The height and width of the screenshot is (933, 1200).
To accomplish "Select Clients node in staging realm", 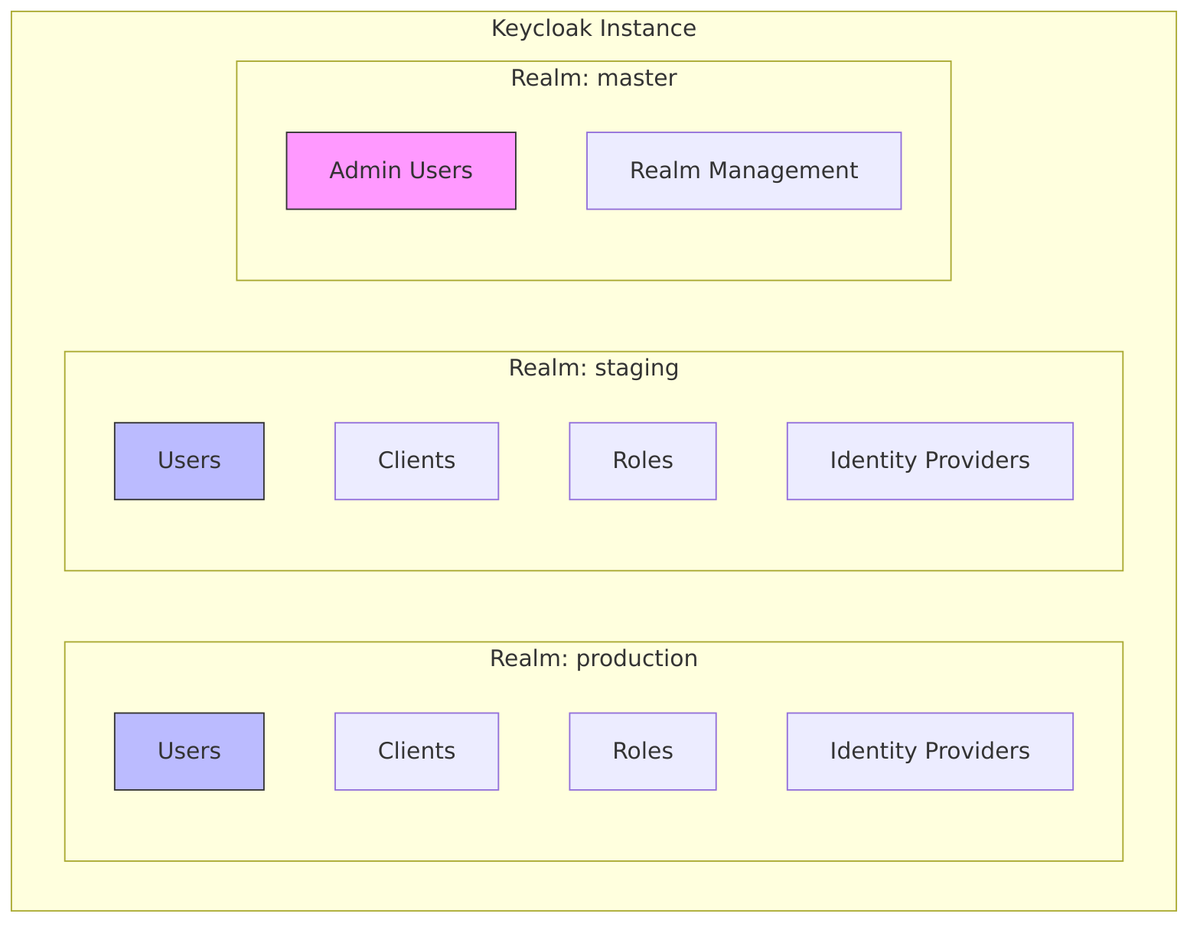I will pos(416,461).
